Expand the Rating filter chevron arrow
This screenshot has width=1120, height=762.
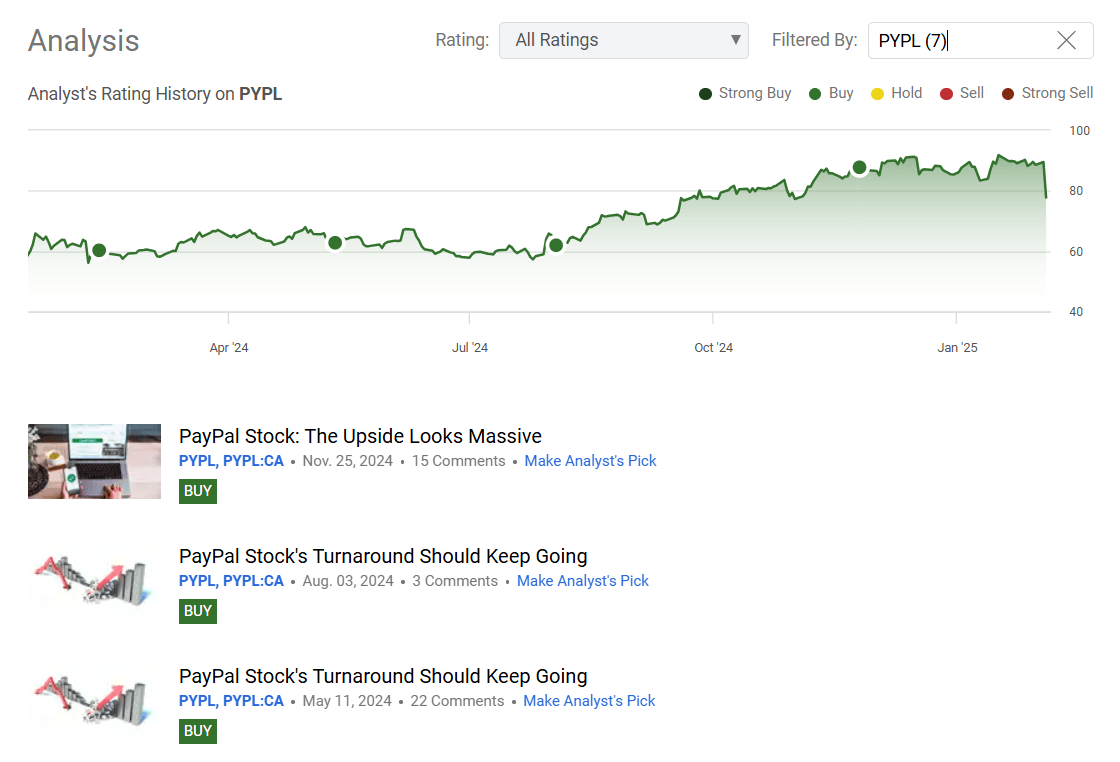coord(735,40)
